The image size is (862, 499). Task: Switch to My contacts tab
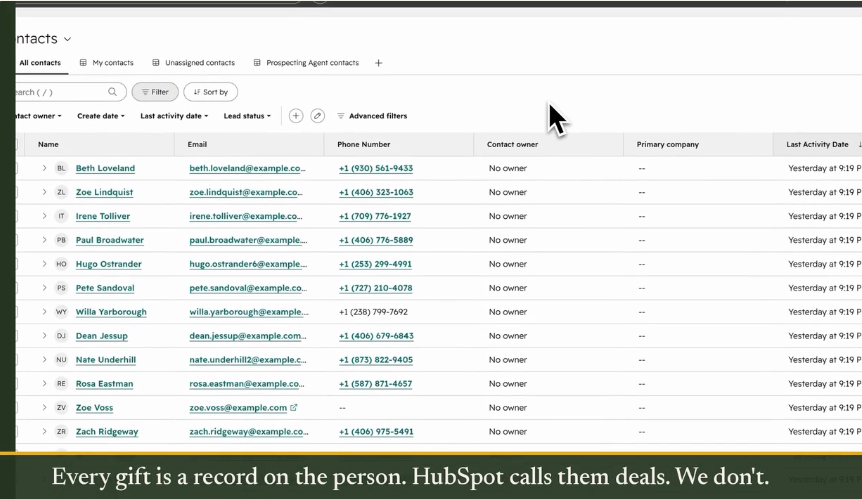pos(107,63)
